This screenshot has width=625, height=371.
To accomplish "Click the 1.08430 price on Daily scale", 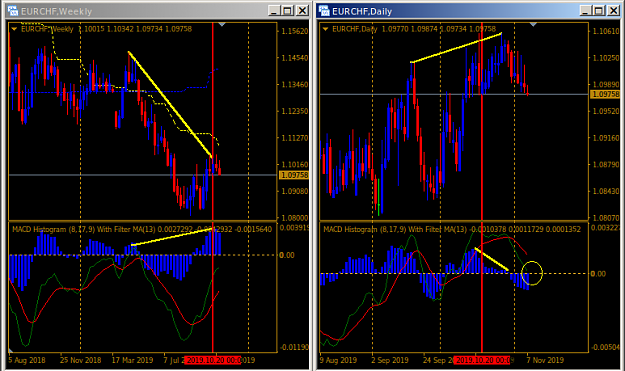I will click(x=606, y=191).
